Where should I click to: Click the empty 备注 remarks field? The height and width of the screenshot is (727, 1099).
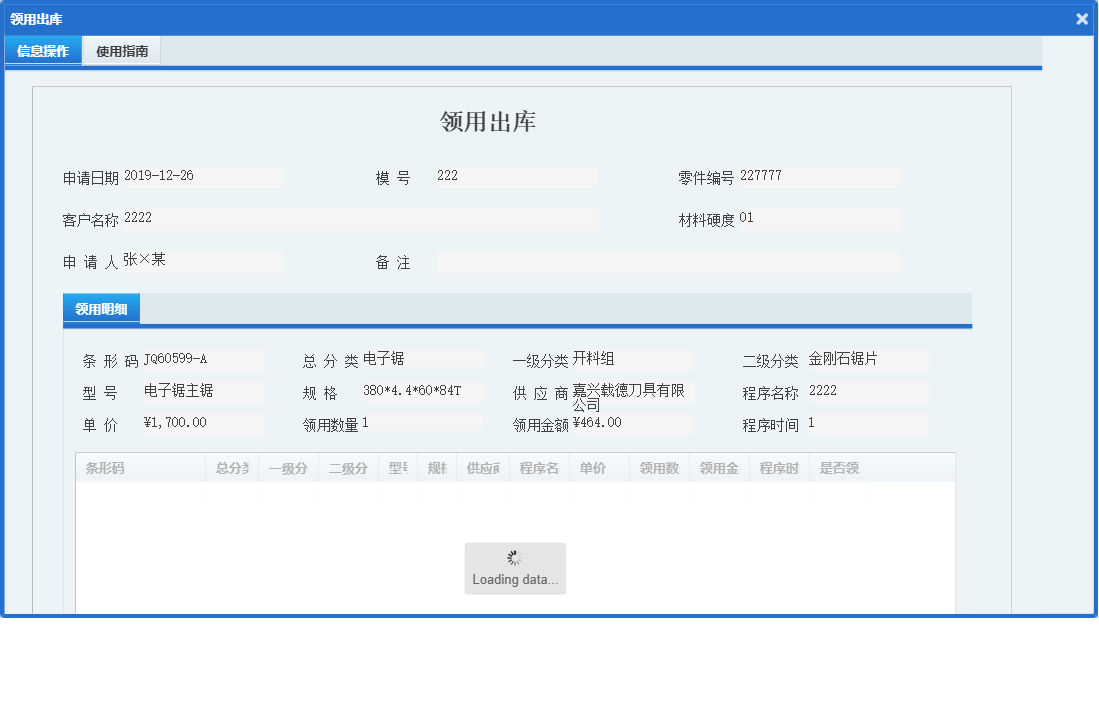(670, 262)
